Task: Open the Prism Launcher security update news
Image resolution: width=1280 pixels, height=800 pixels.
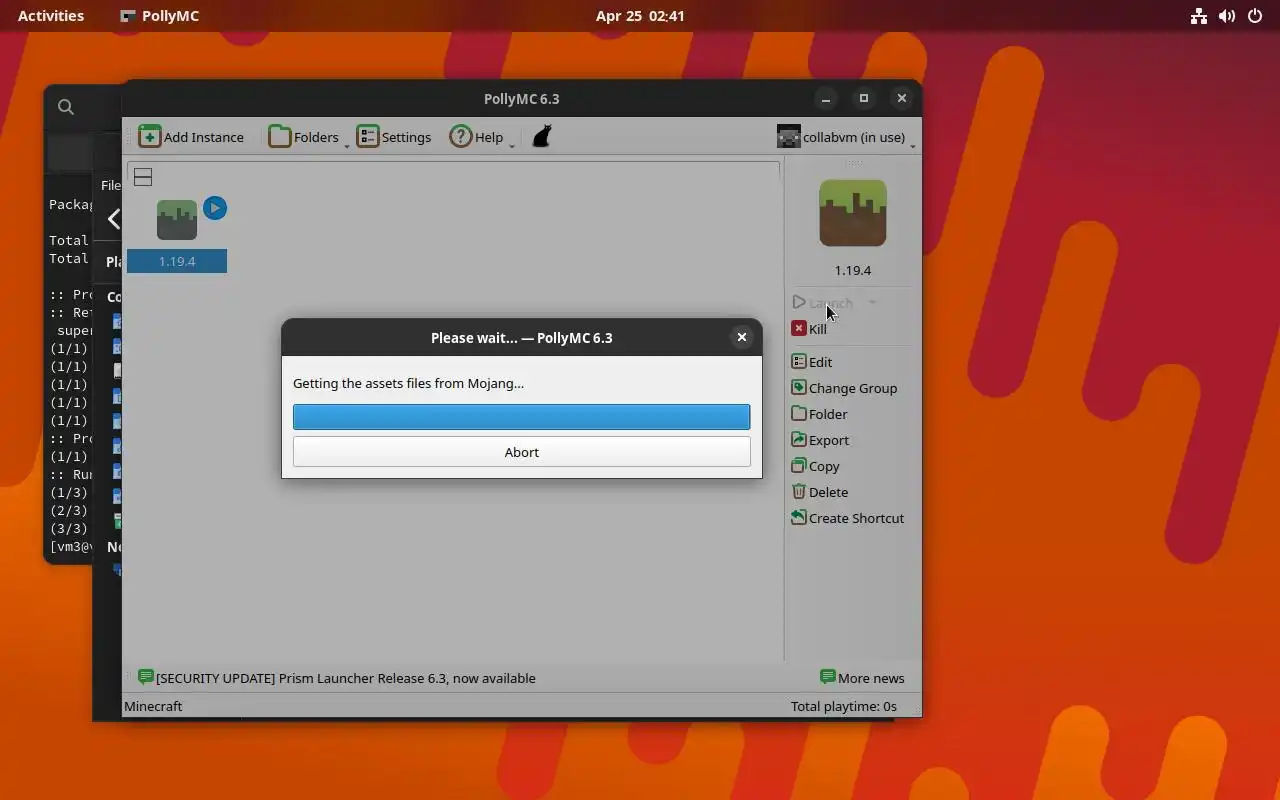Action: (x=337, y=678)
